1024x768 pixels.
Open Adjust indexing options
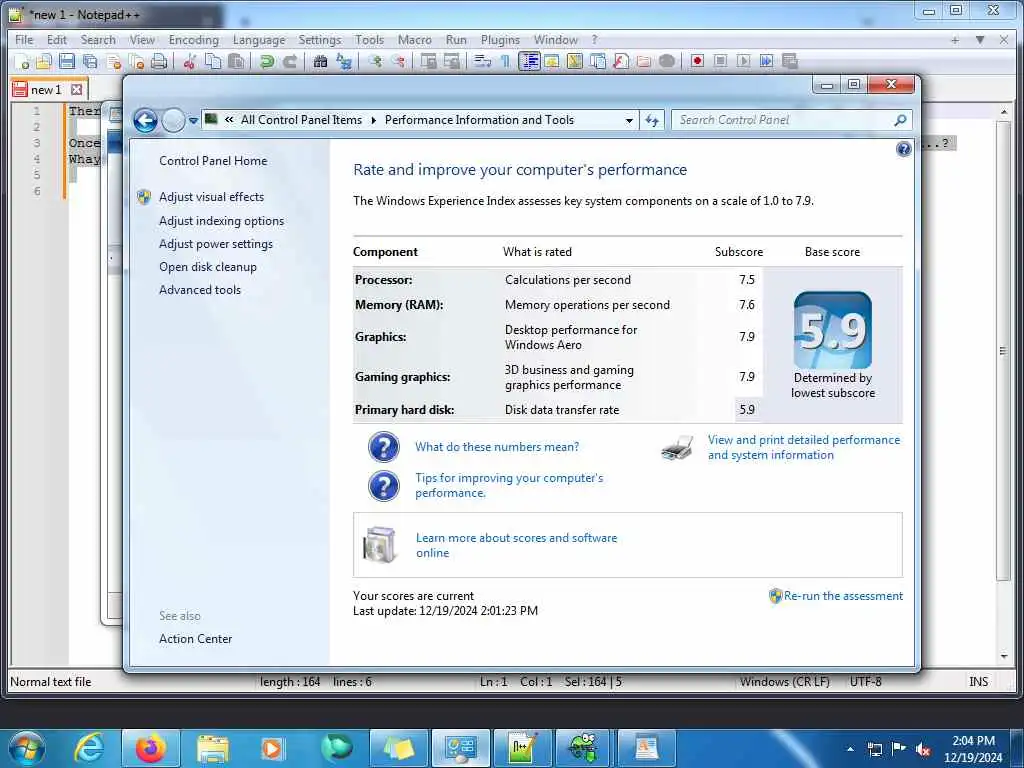point(221,221)
